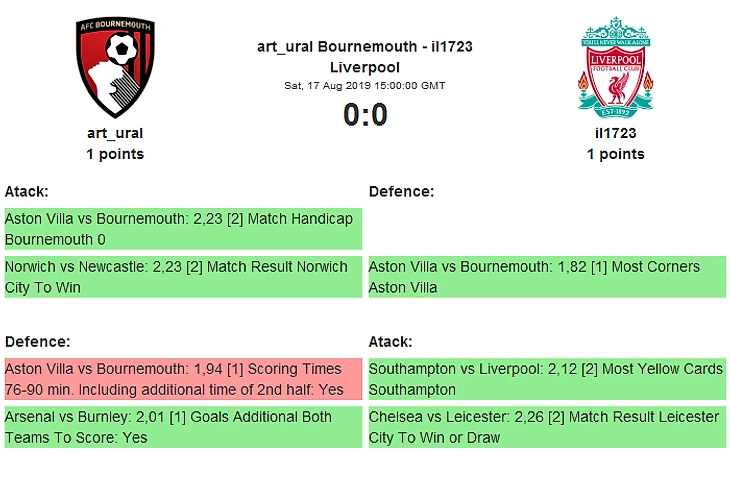Click art_ural's 1 points label
Screen dimensions: 730x480
[115, 154]
